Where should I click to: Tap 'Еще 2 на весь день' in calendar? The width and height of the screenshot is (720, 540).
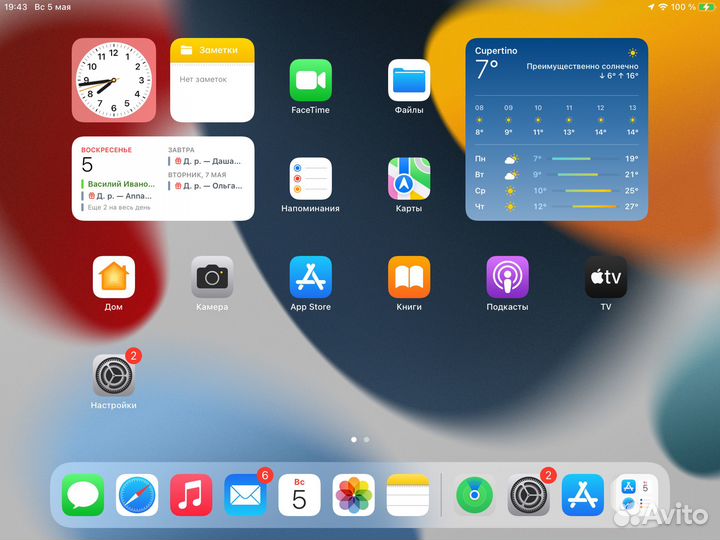click(x=119, y=208)
